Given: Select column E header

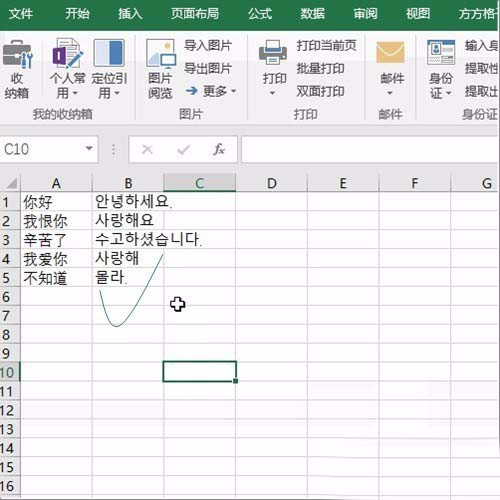Looking at the screenshot, I should 343,183.
